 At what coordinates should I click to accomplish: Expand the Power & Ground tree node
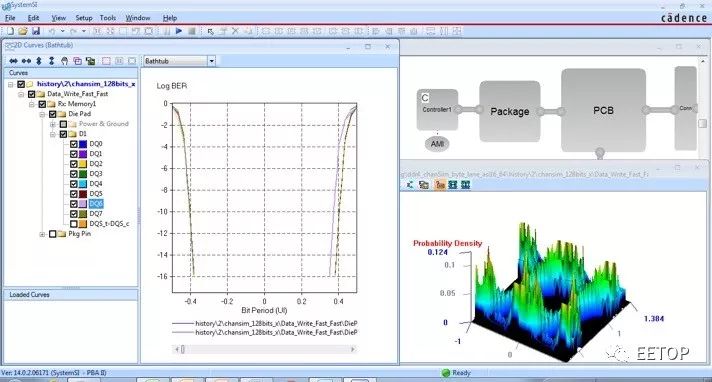pyautogui.click(x=53, y=124)
